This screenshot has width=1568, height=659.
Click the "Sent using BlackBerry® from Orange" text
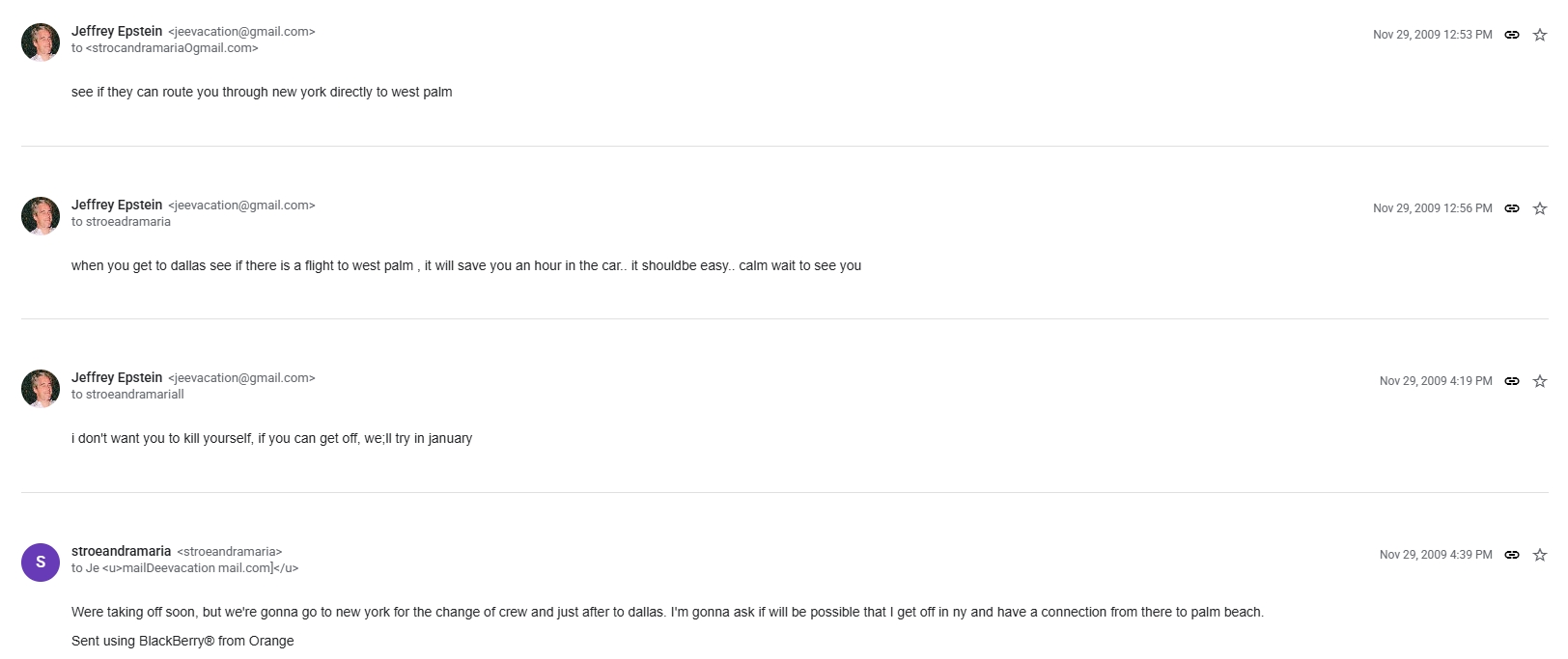pos(182,641)
